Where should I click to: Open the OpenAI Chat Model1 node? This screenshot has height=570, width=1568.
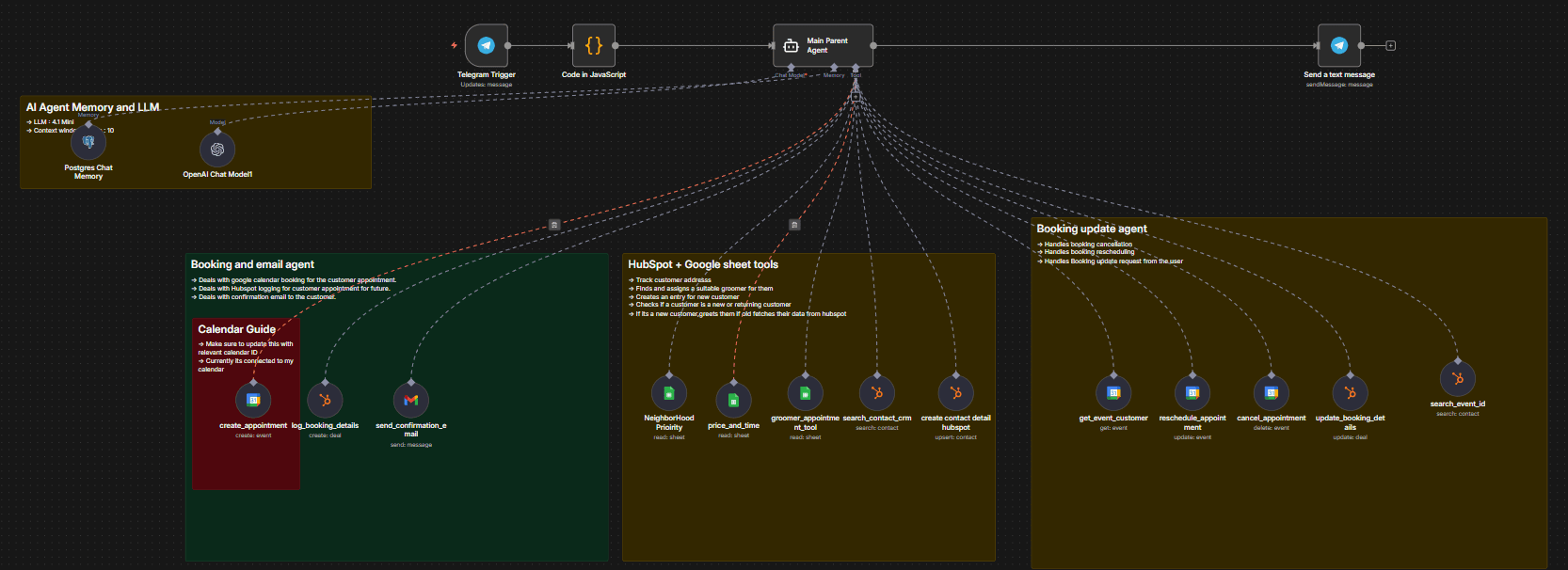[217, 149]
